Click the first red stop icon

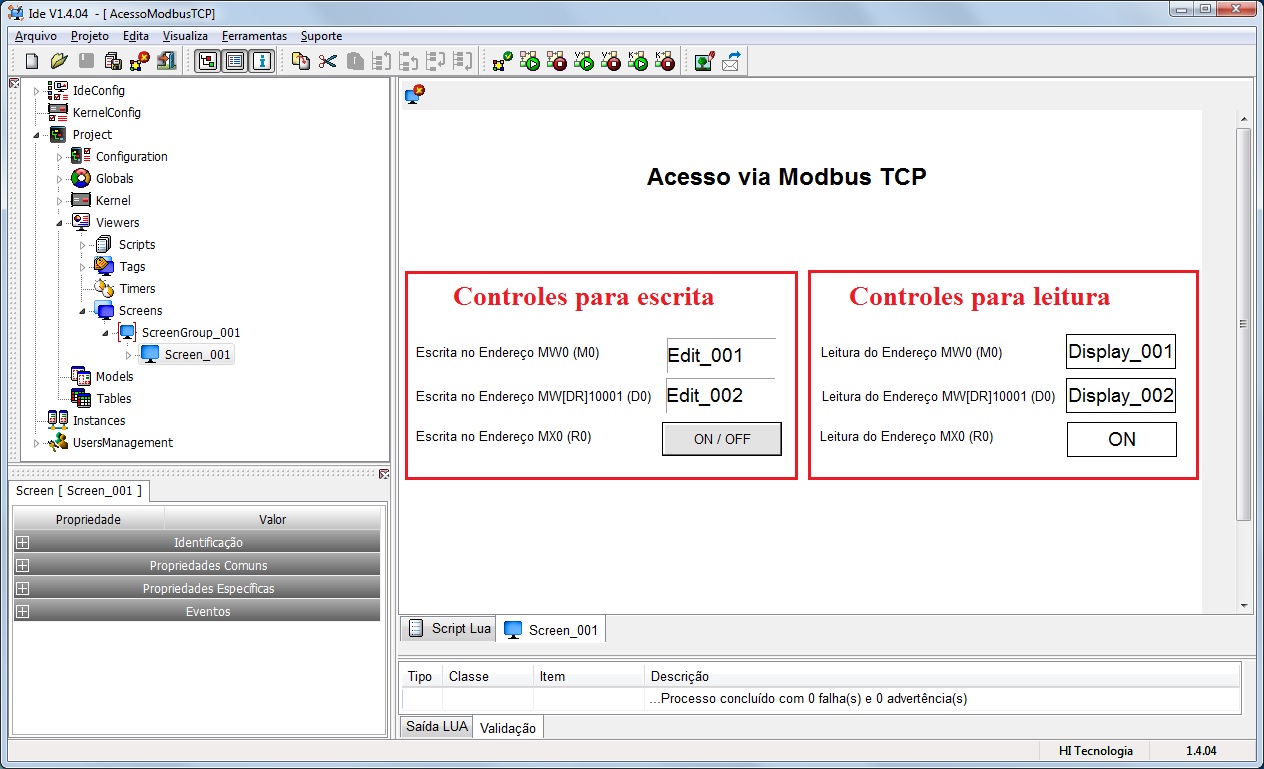coord(557,61)
